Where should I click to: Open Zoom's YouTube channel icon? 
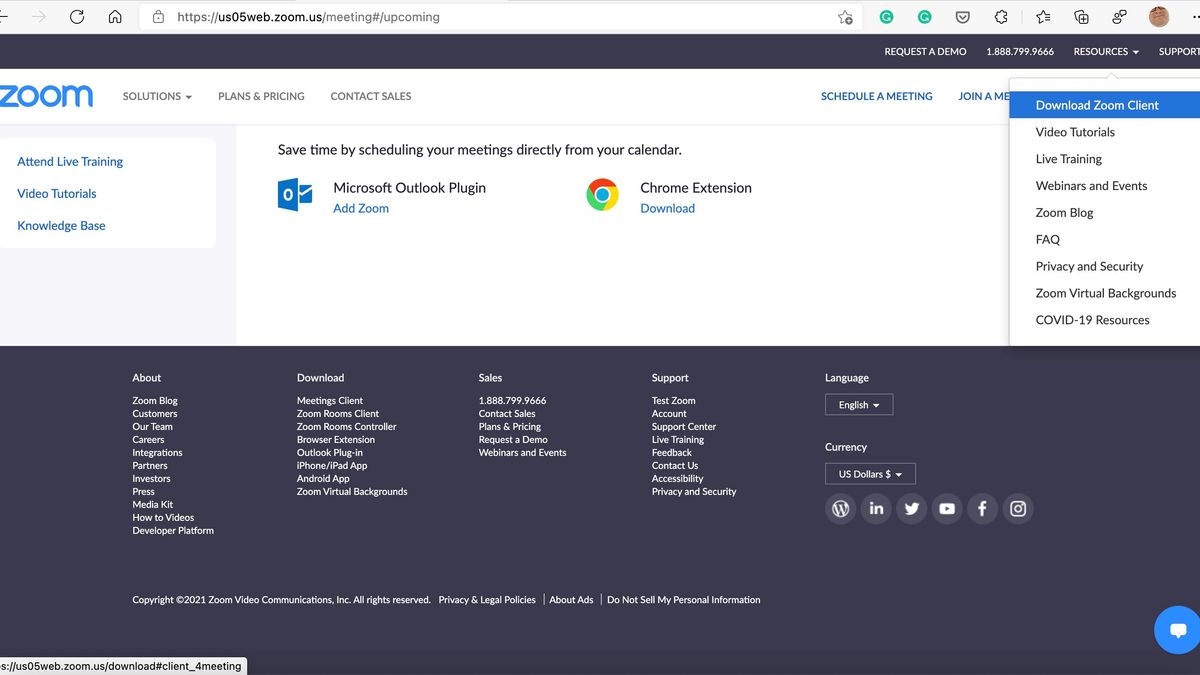point(947,509)
